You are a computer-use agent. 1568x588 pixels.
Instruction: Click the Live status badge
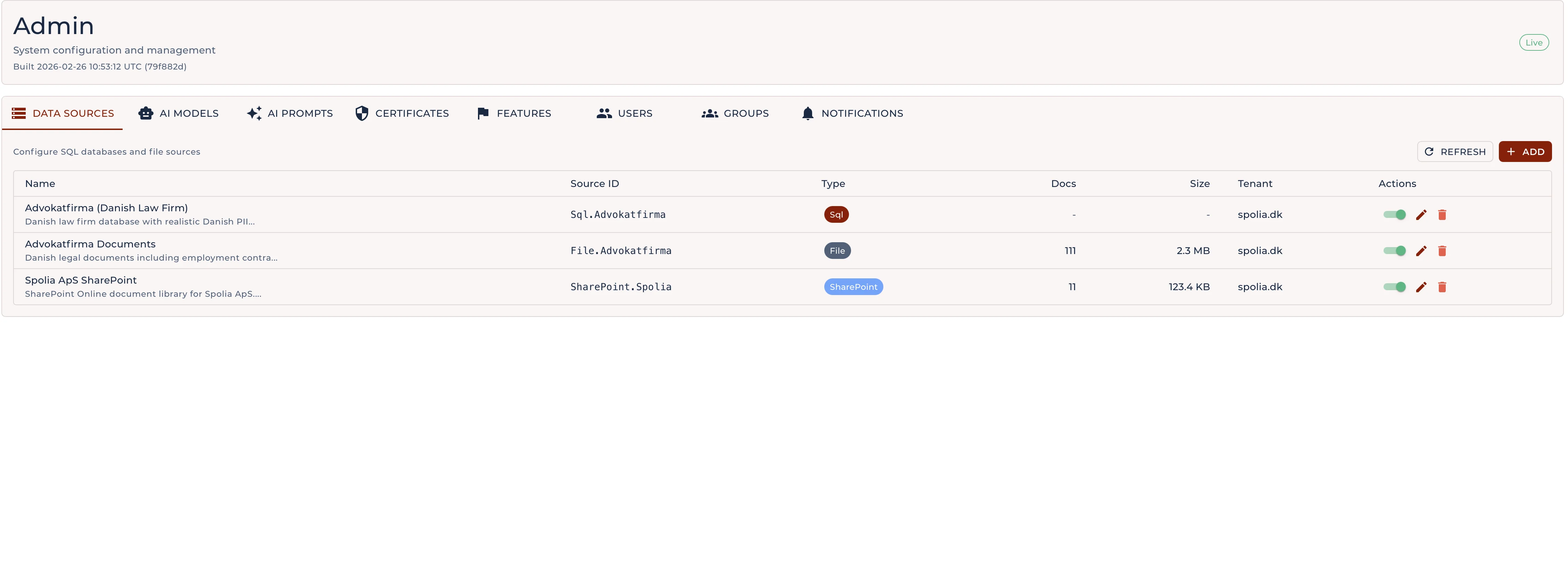coord(1533,43)
